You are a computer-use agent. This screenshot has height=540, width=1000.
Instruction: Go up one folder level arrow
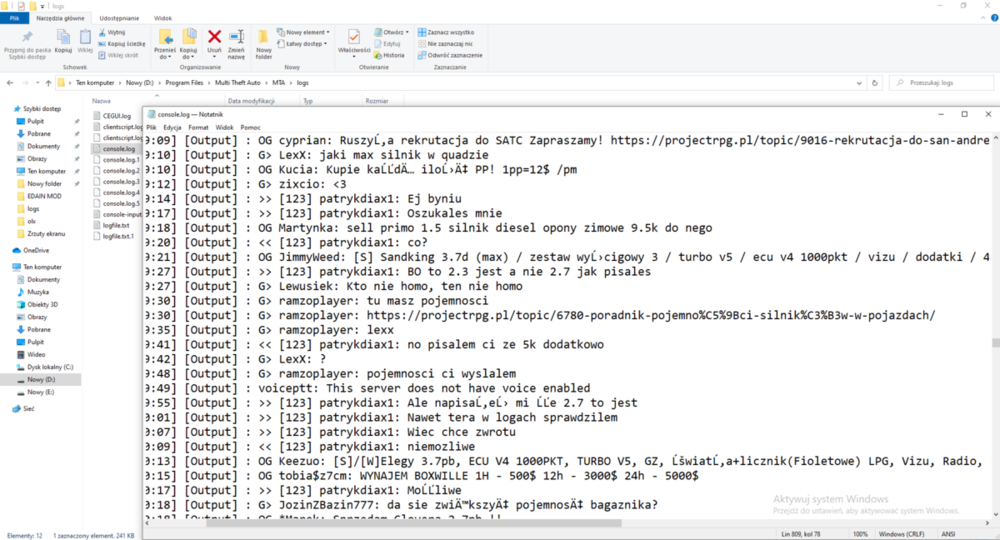coord(48,83)
